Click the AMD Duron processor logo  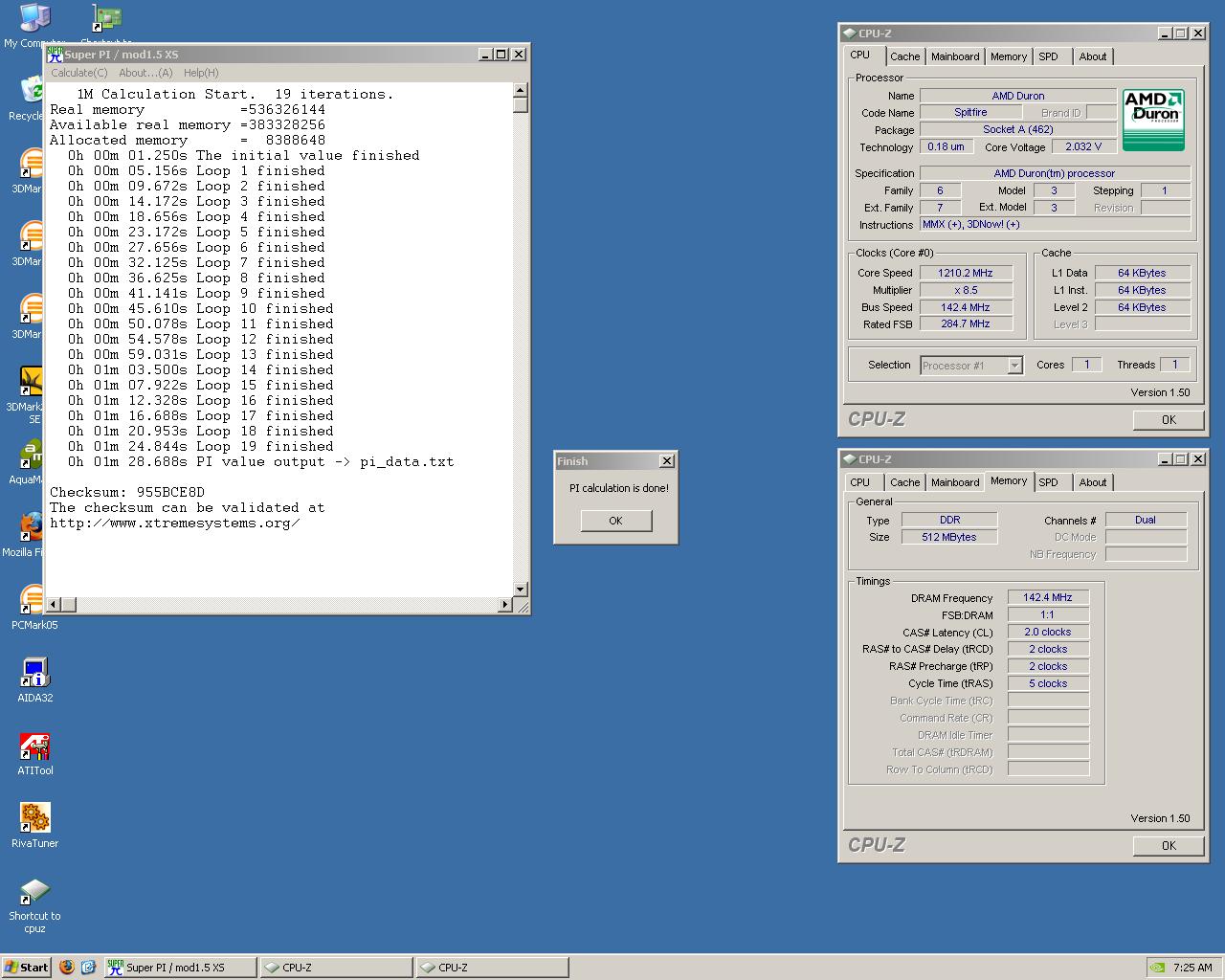1153,121
